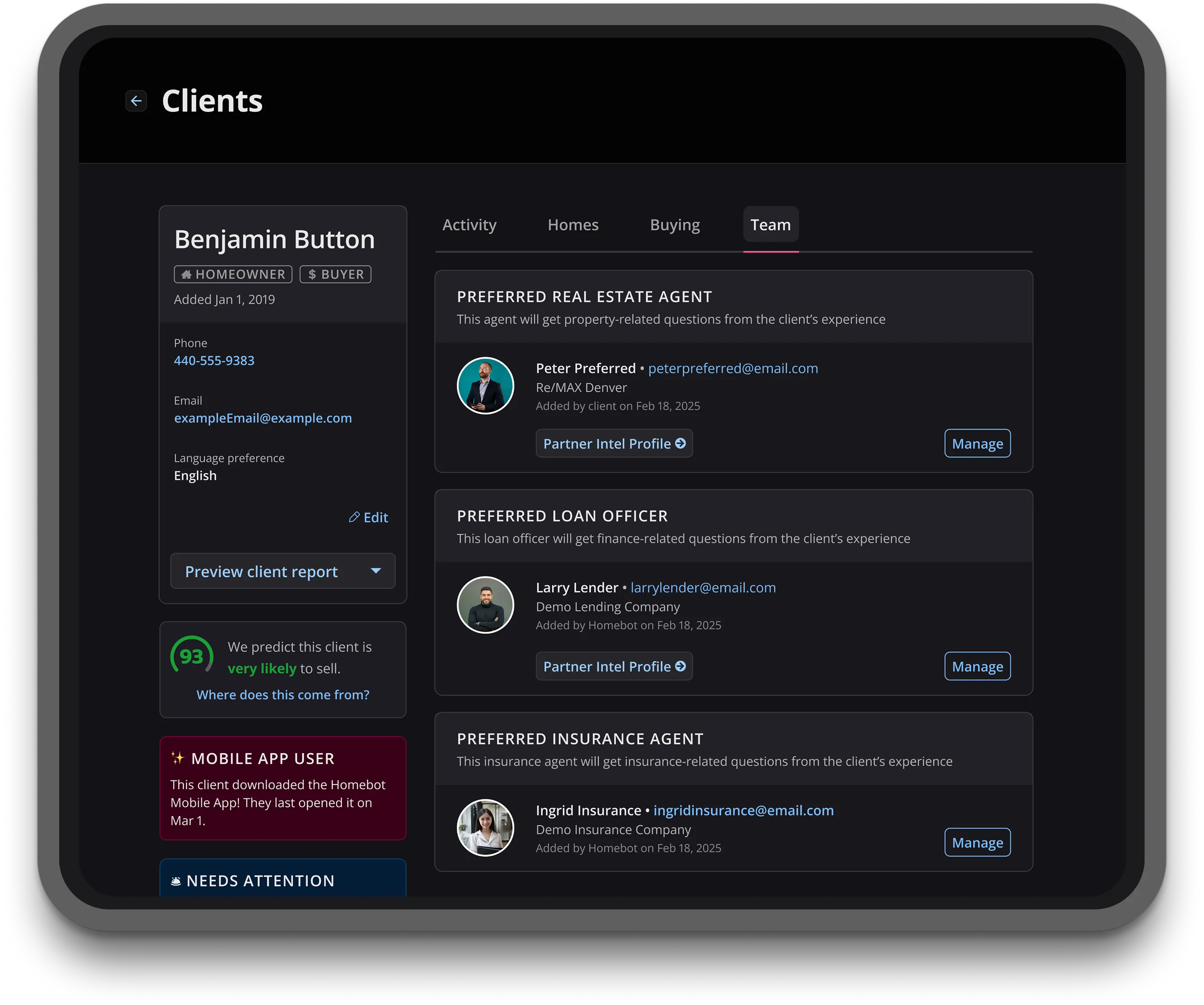The image size is (1204, 1005).
Task: Open the Buying tab
Action: pos(675,225)
